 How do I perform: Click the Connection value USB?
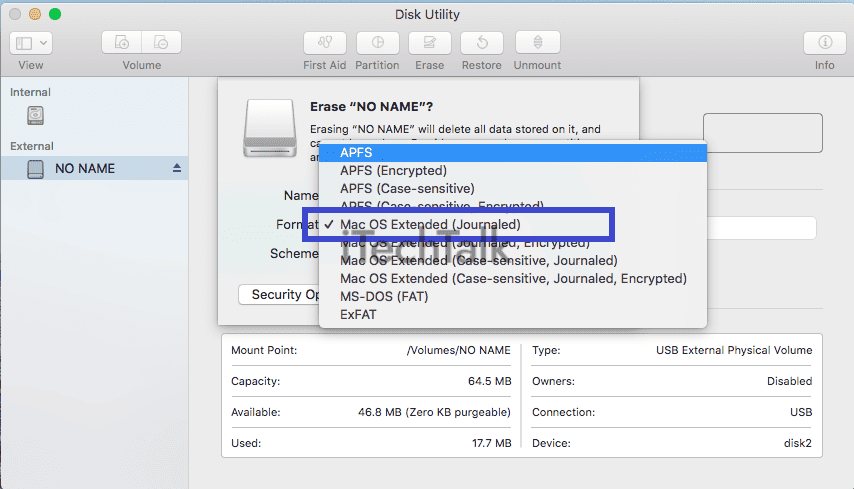coord(801,412)
